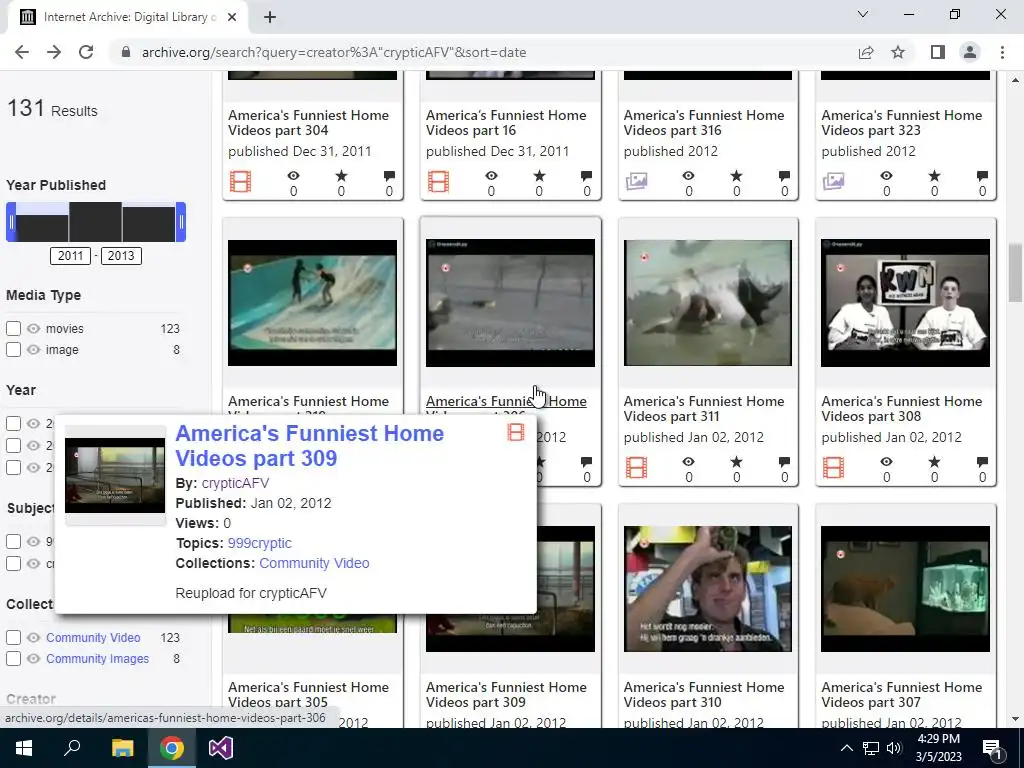This screenshot has width=1024, height=768.
Task: Go forward using the browser forward arrow
Action: (x=54, y=52)
